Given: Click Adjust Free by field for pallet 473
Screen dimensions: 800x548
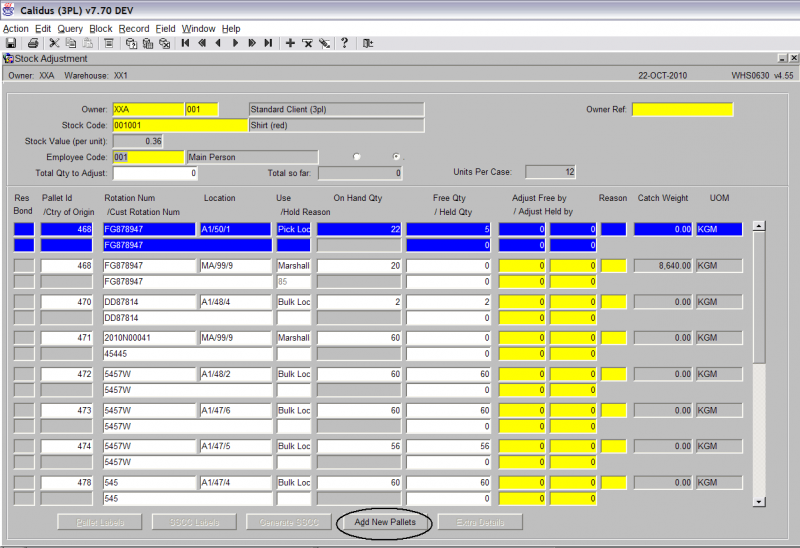Looking at the screenshot, I should pyautogui.click(x=522, y=410).
